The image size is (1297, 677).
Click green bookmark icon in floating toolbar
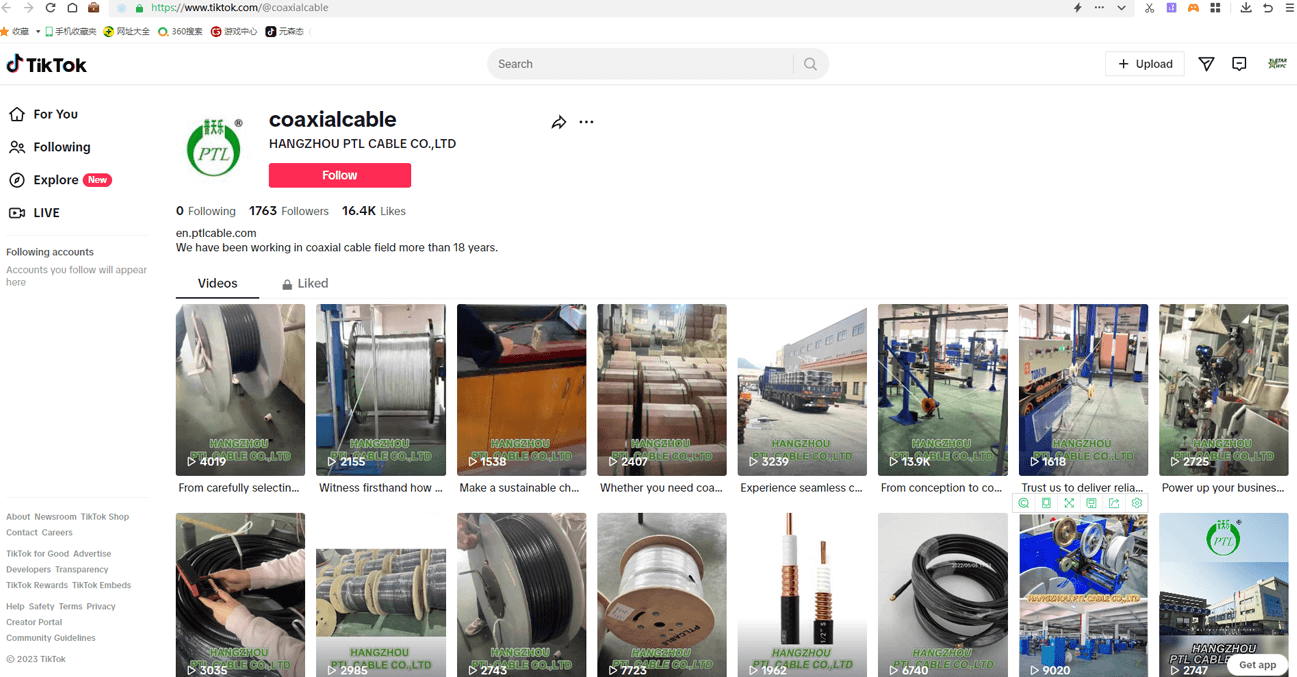click(x=1046, y=503)
